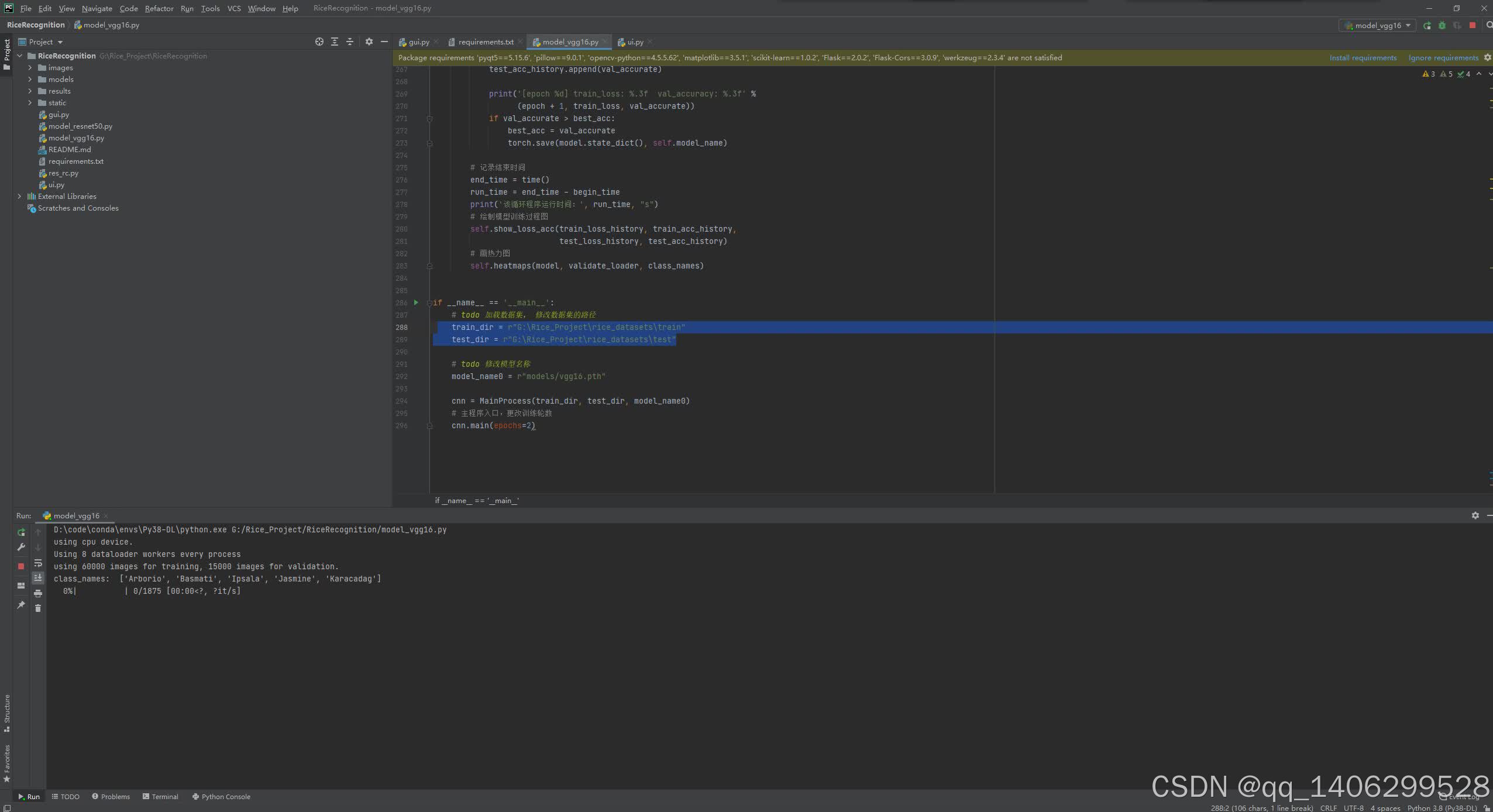Toggle soft-wrap in the Run console
Image resolution: width=1493 pixels, height=812 pixels.
pos(38,563)
